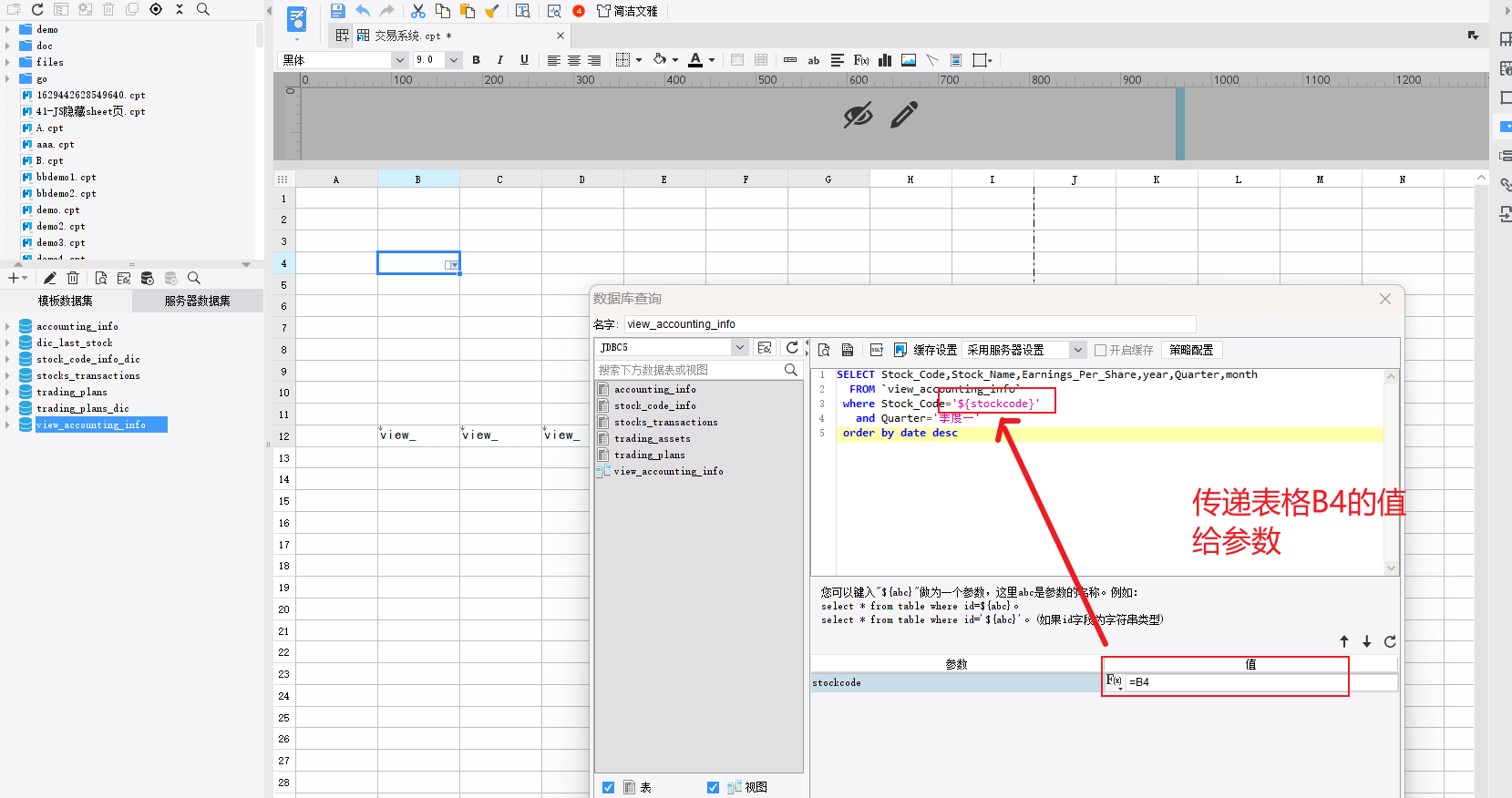
Task: Click the font color A swatch
Action: tap(695, 60)
